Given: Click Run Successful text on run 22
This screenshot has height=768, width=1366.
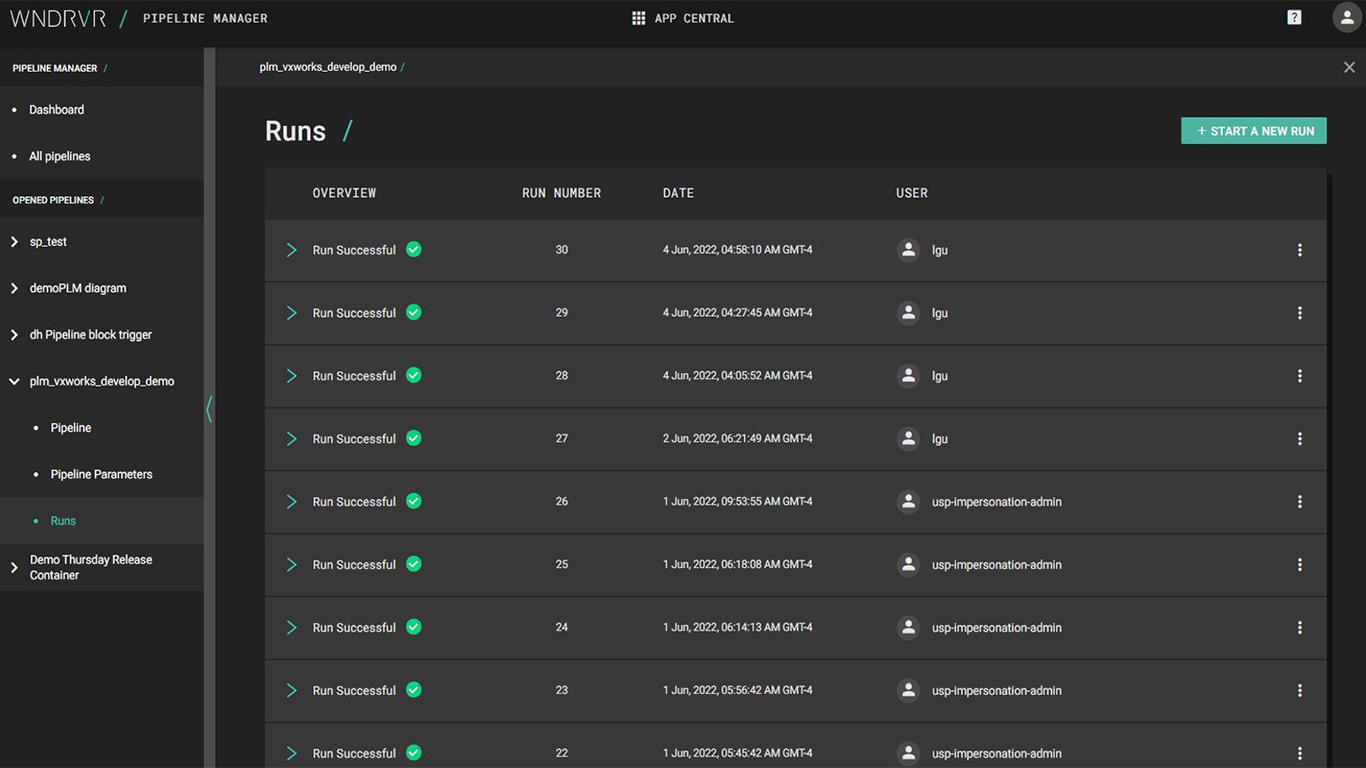Looking at the screenshot, I should (x=354, y=754).
